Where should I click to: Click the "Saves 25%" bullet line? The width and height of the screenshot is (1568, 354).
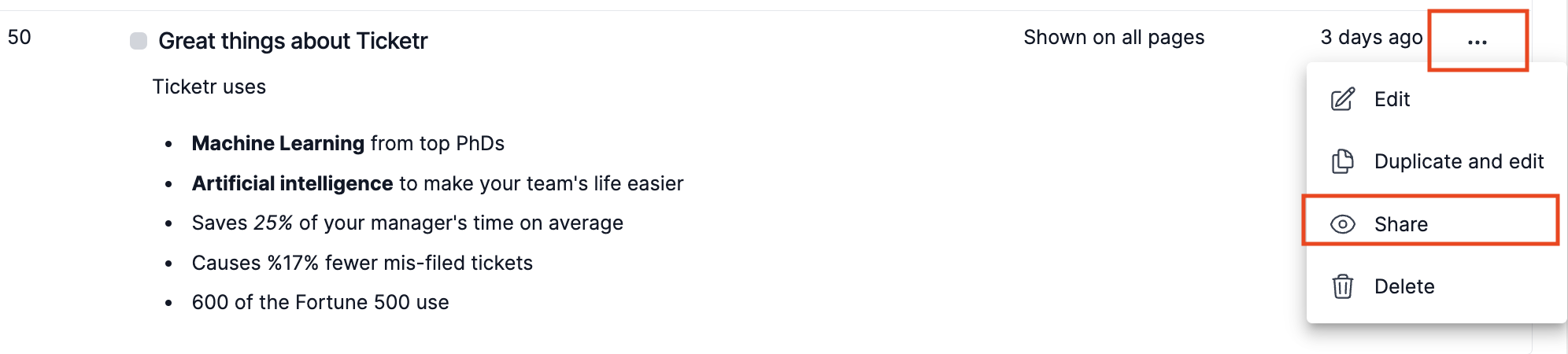407,223
